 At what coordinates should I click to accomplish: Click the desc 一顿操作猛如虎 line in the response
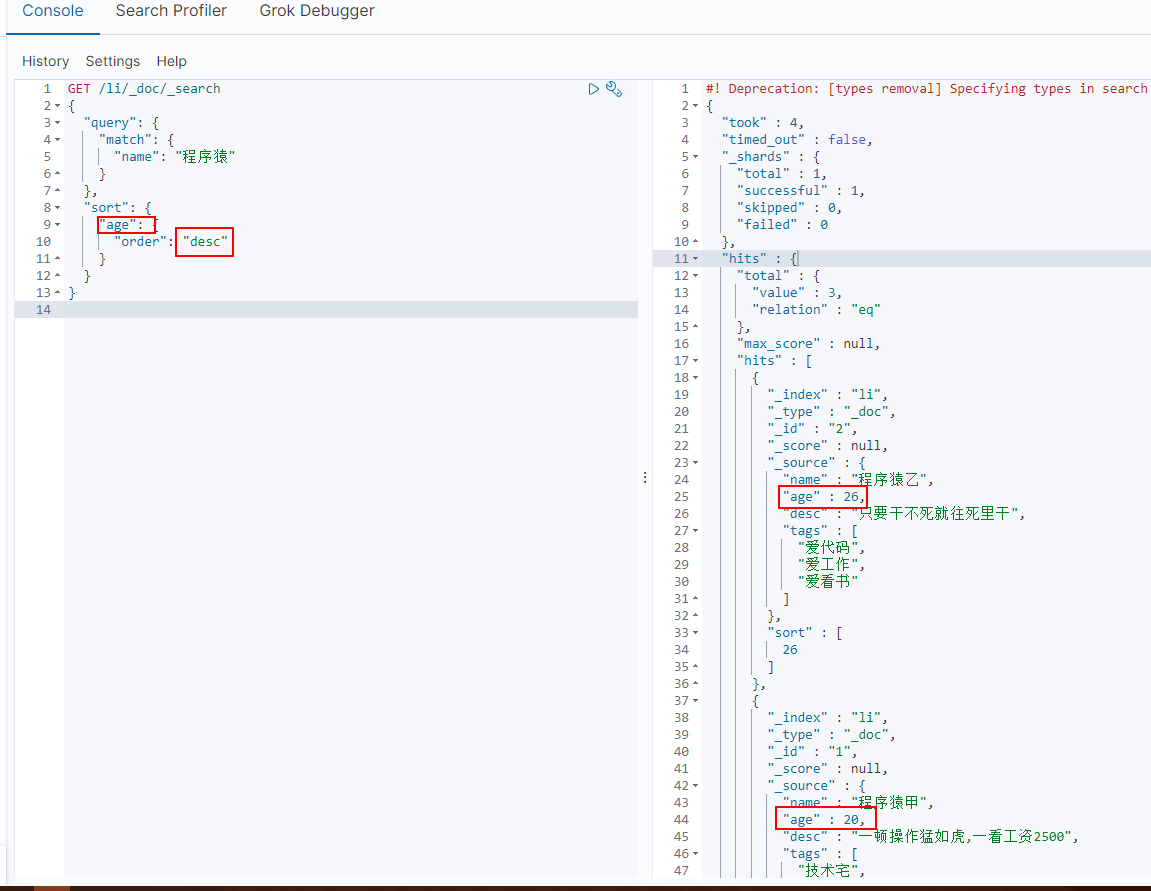[x=930, y=837]
